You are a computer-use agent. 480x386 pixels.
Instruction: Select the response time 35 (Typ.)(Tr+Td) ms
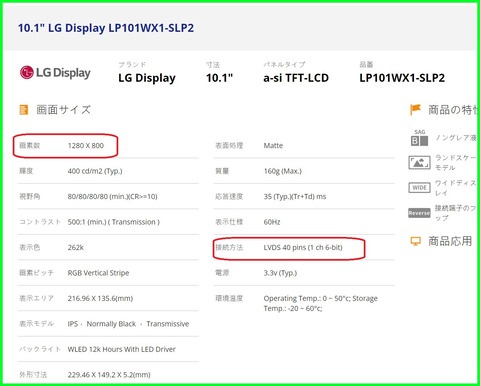pos(295,197)
